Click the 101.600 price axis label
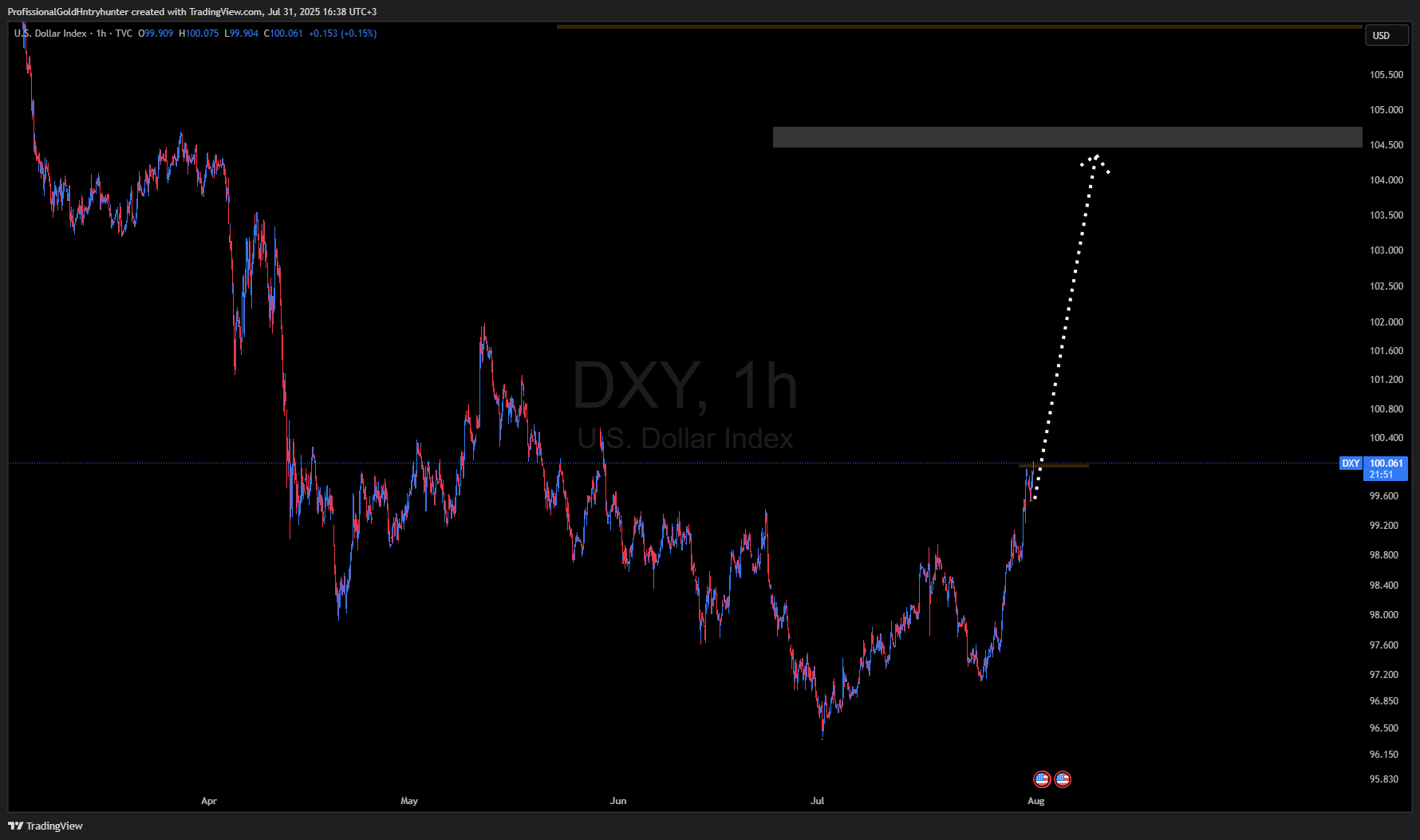This screenshot has height=840, width=1420. [x=1386, y=351]
